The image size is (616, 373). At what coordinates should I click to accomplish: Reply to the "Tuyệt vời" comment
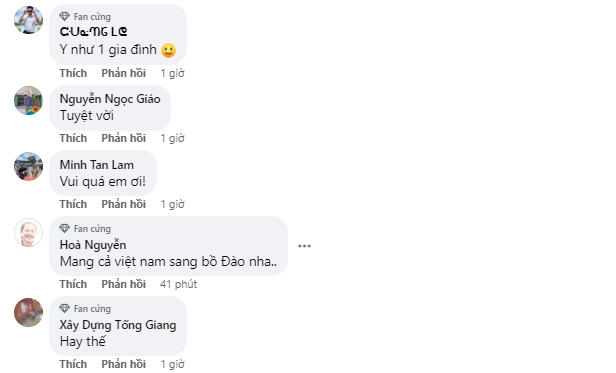coord(123,138)
